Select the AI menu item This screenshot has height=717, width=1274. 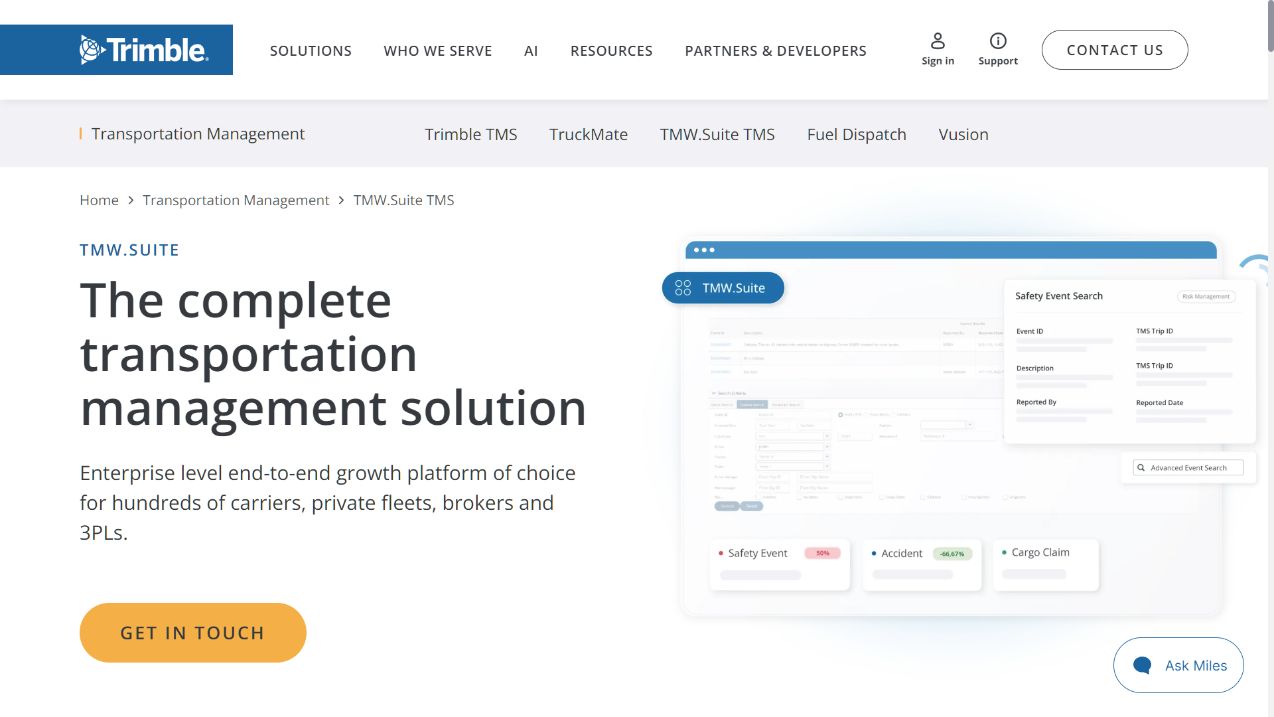click(x=531, y=51)
